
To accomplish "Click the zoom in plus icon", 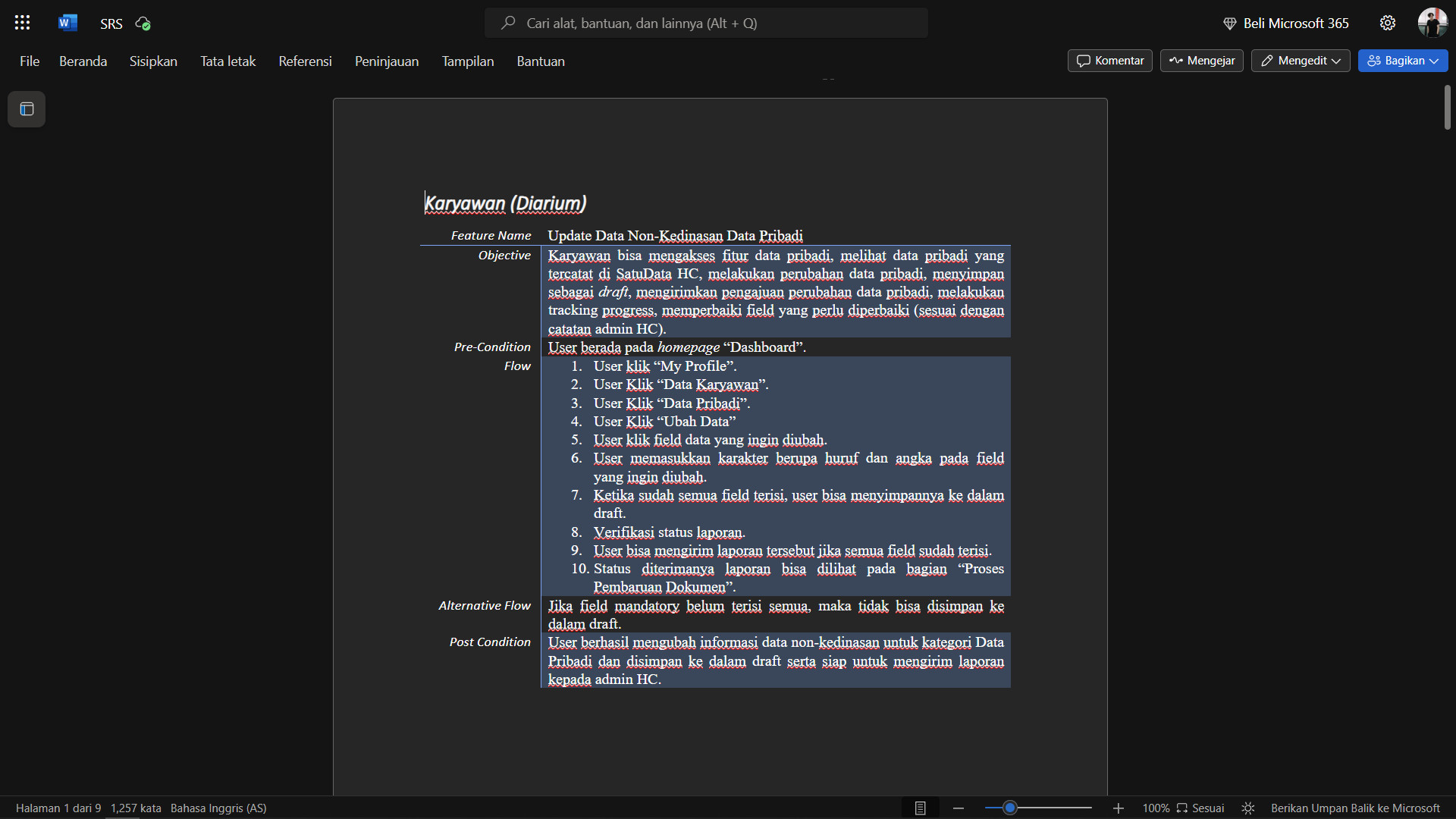I will tap(1118, 808).
